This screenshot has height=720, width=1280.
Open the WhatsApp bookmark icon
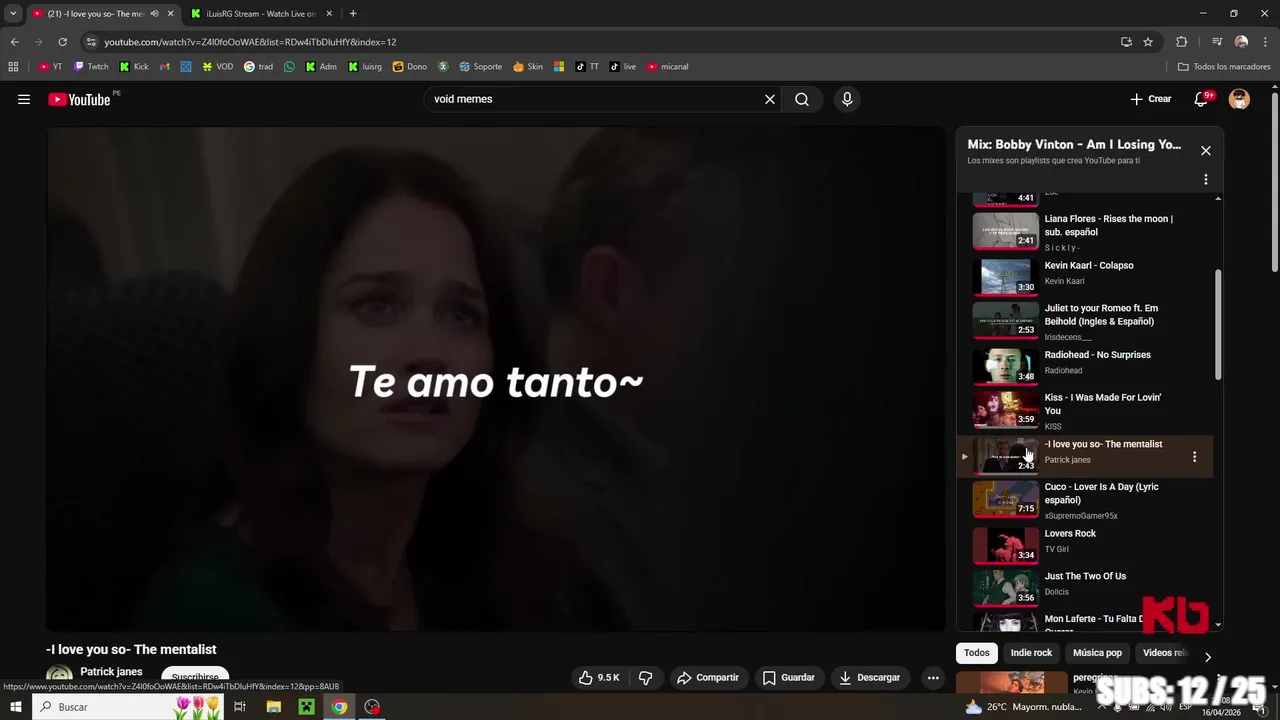[x=289, y=67]
